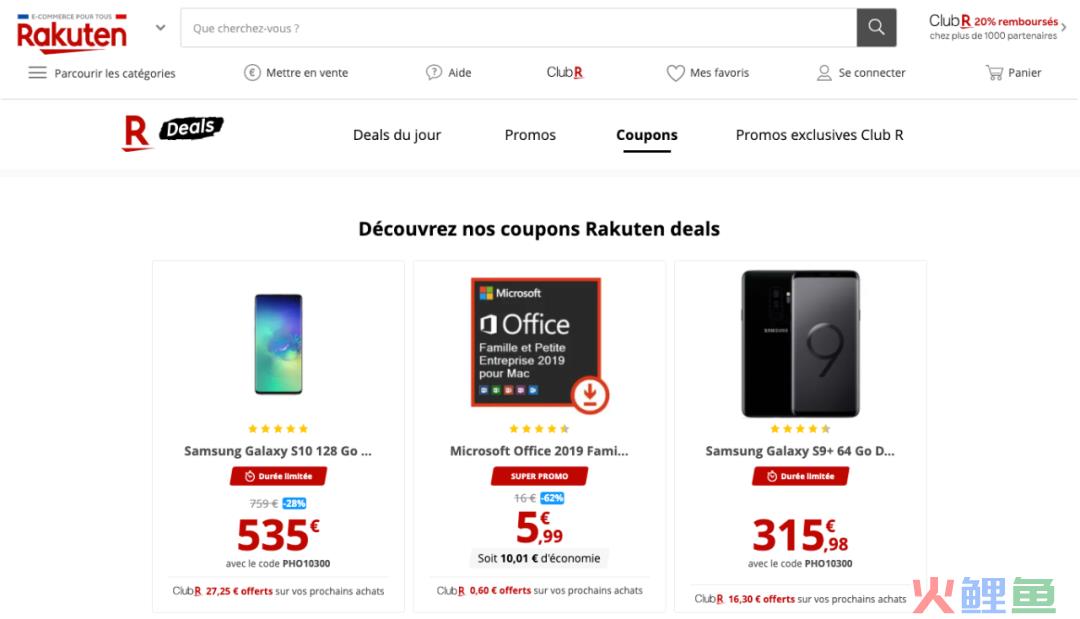Click the R Deals logo

coord(172,132)
